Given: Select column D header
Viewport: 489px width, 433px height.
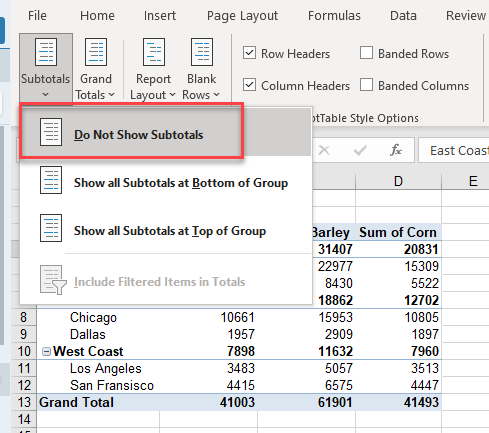Looking at the screenshot, I should tap(398, 181).
